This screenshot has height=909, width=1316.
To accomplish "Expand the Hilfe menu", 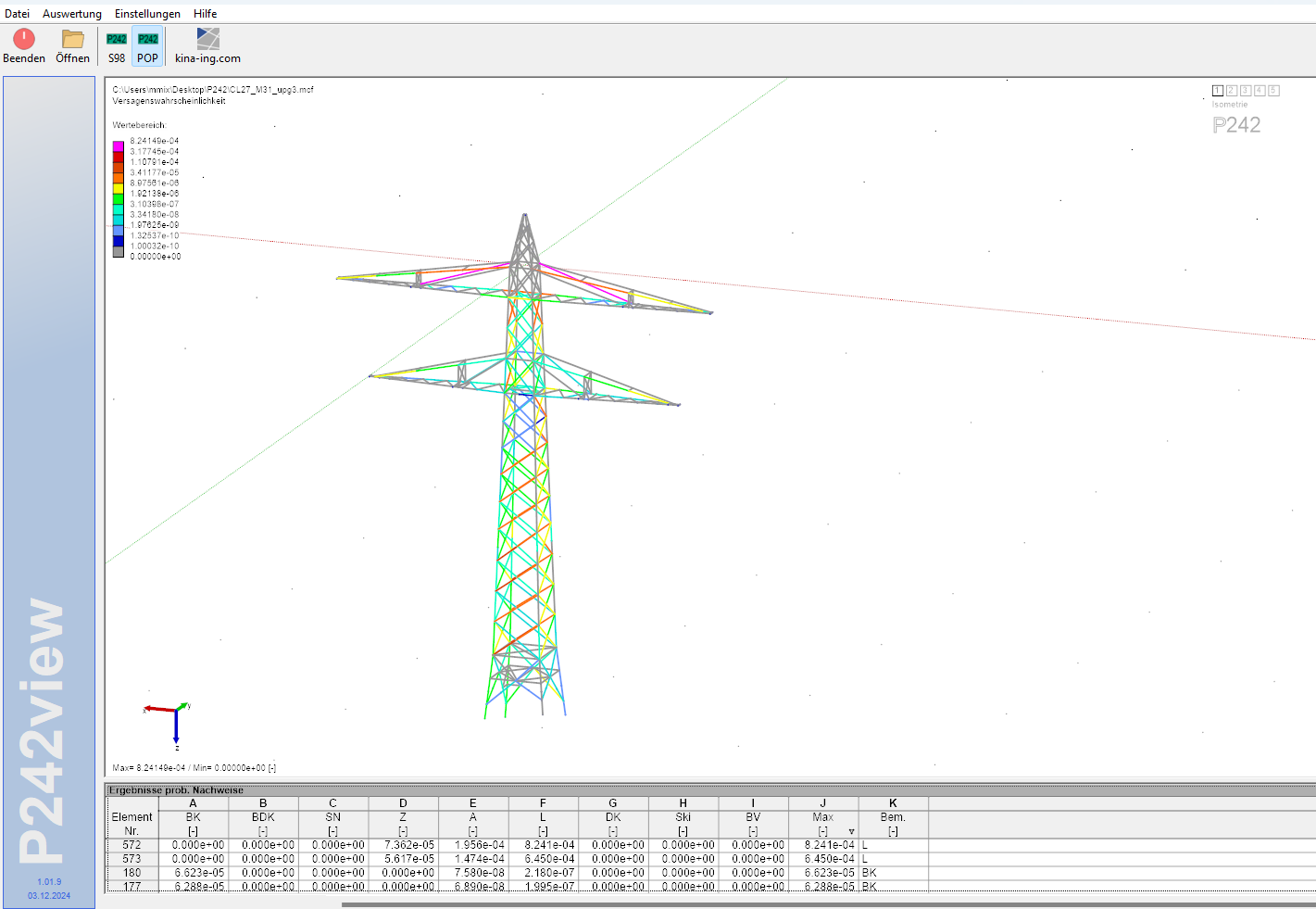I will [206, 14].
